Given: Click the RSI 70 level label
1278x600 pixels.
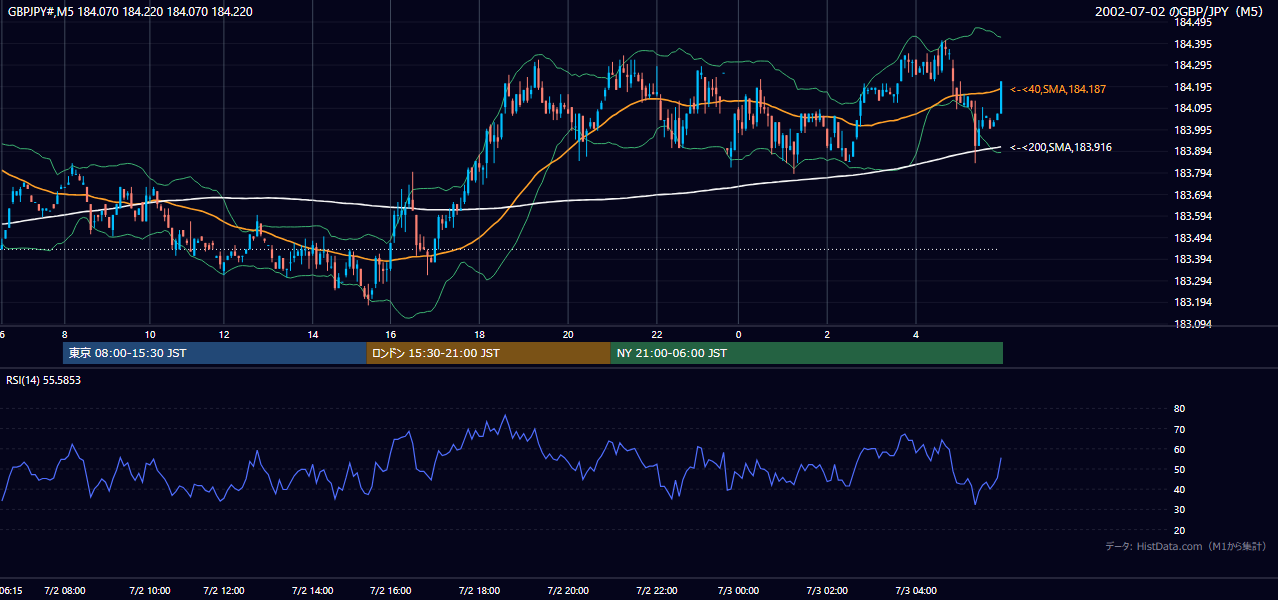Looking at the screenshot, I should [1179, 429].
